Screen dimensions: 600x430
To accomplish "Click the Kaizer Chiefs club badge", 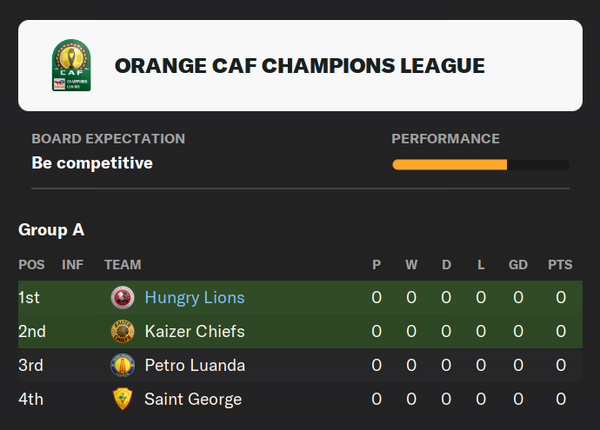I will tap(122, 331).
